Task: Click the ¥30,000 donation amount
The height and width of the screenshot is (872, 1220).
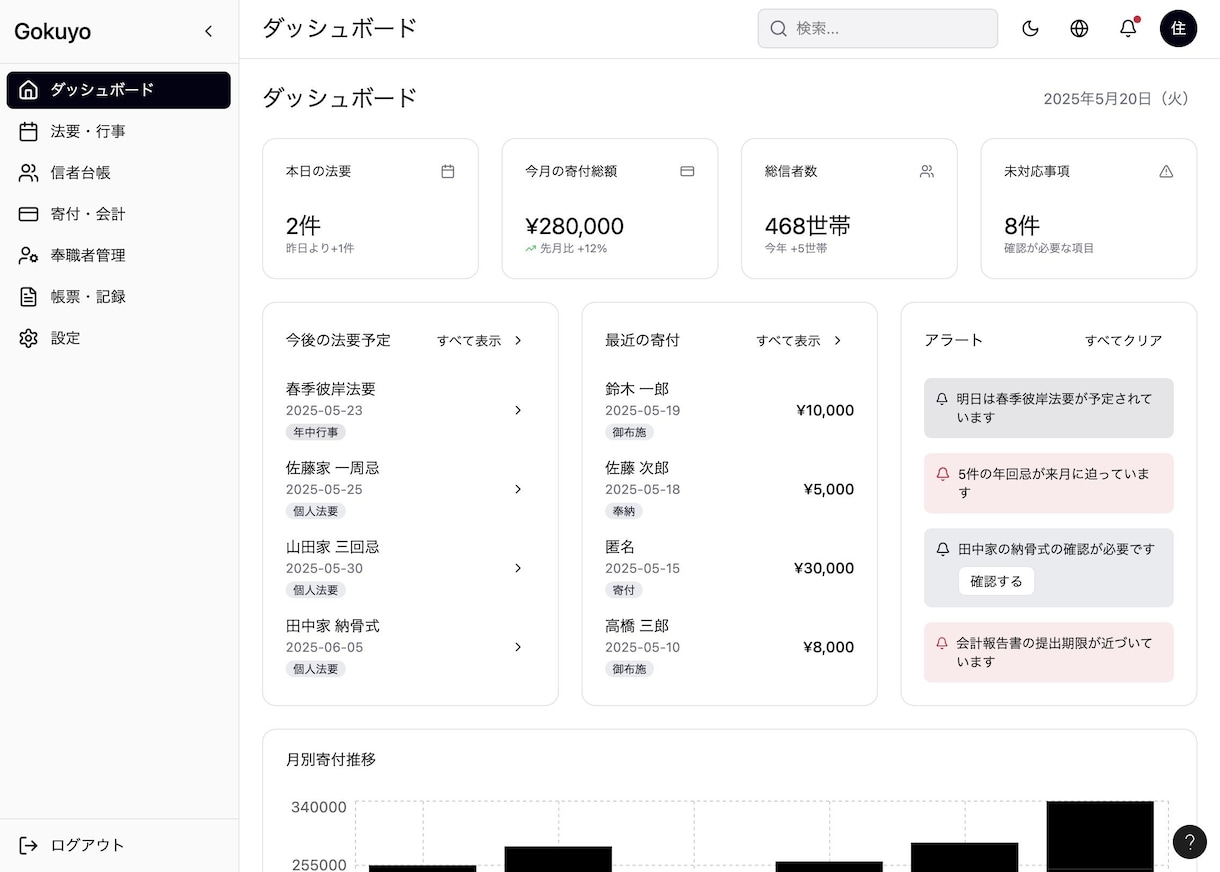Action: tap(824, 568)
